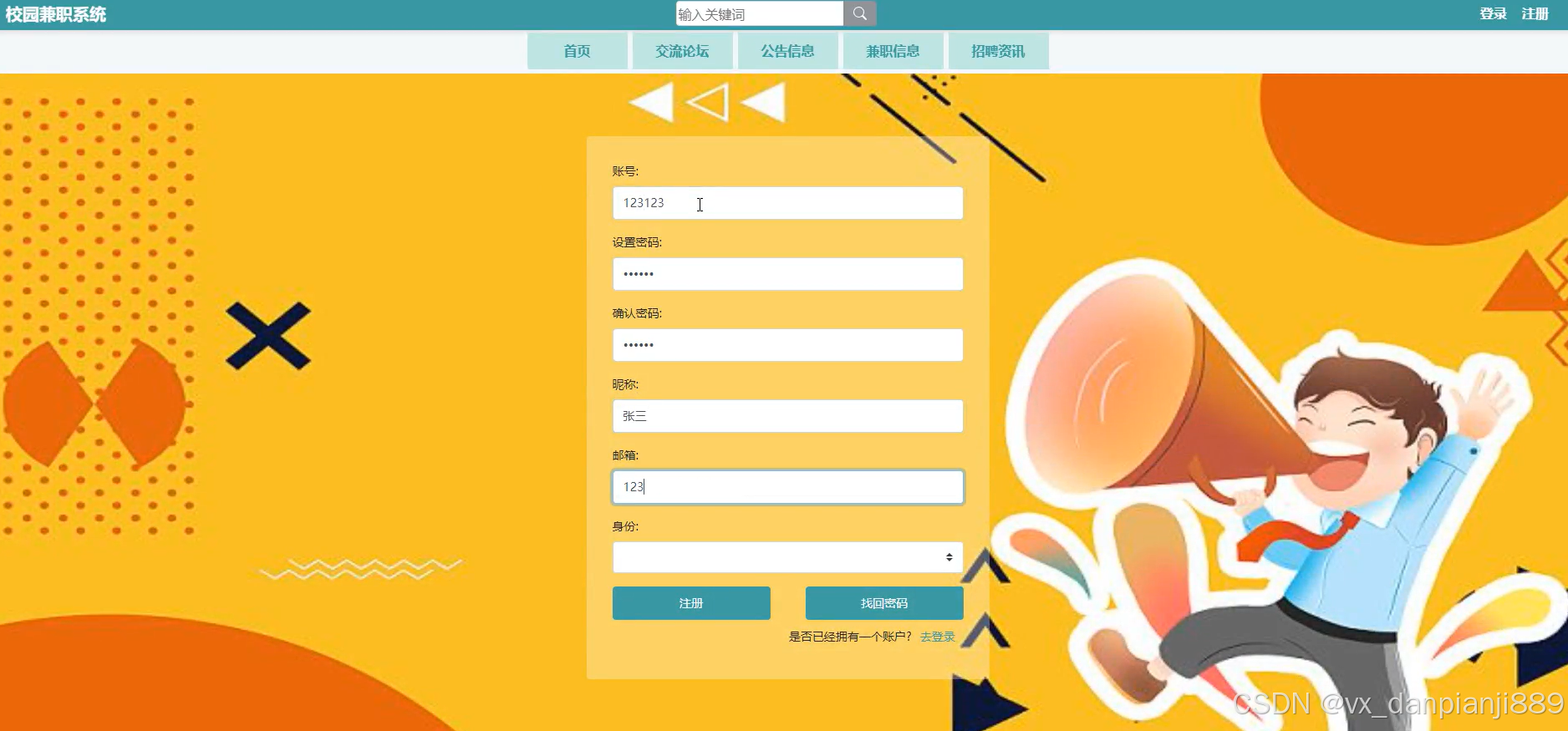This screenshot has width=1568, height=731.
Task: Go to the 公告信息 tab
Action: pyautogui.click(x=787, y=51)
